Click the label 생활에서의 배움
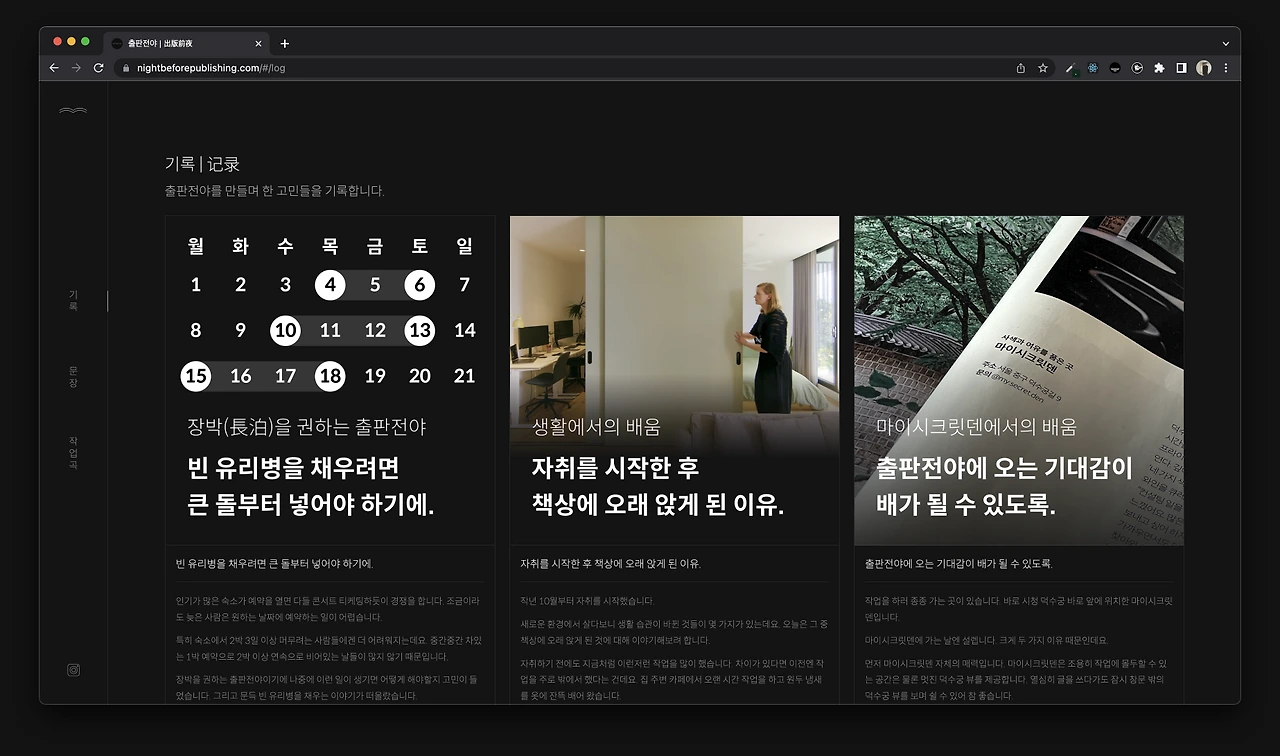 (x=596, y=427)
